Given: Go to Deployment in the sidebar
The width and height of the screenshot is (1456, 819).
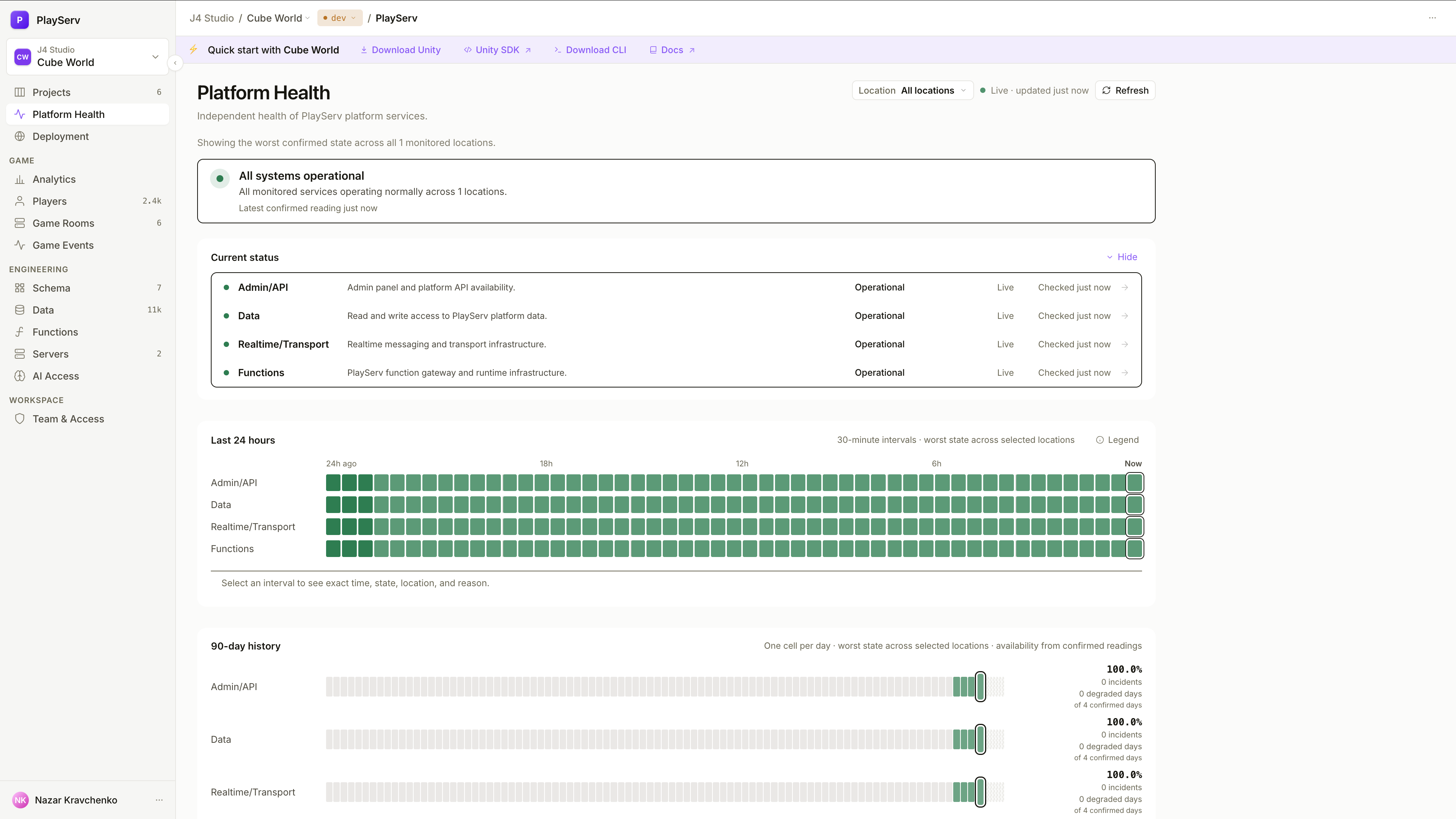Looking at the screenshot, I should 88,136.
